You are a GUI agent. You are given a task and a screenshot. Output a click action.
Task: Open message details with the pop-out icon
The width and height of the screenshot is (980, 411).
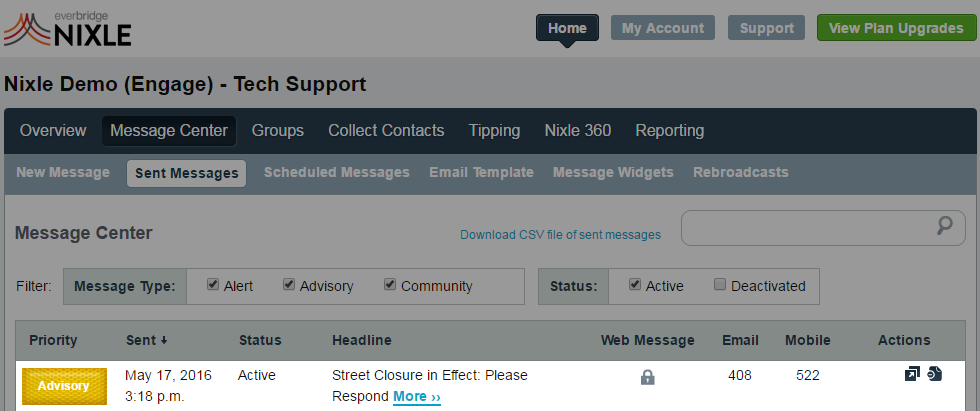[912, 374]
